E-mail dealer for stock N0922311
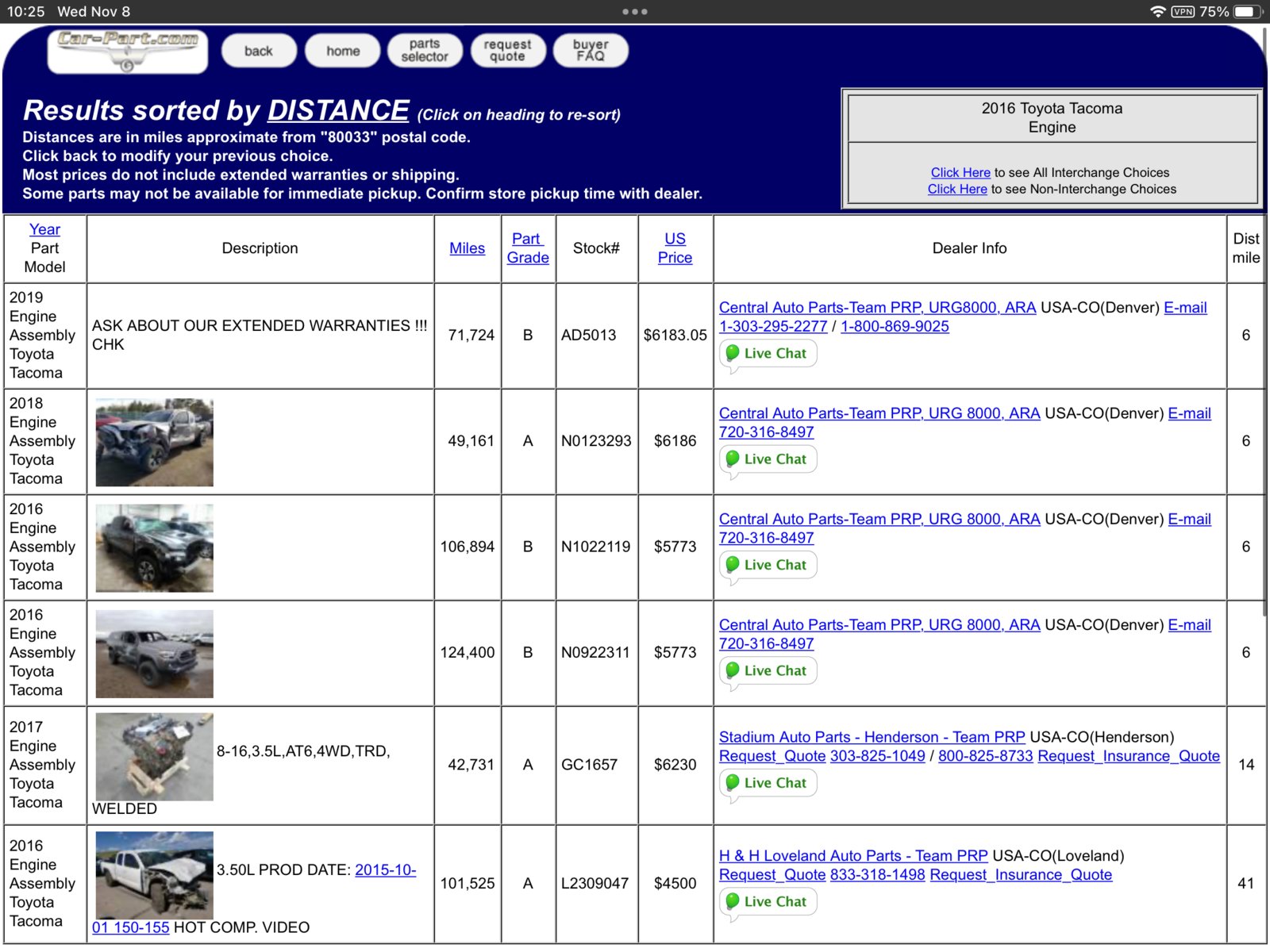The image size is (1270, 952). click(x=1189, y=625)
